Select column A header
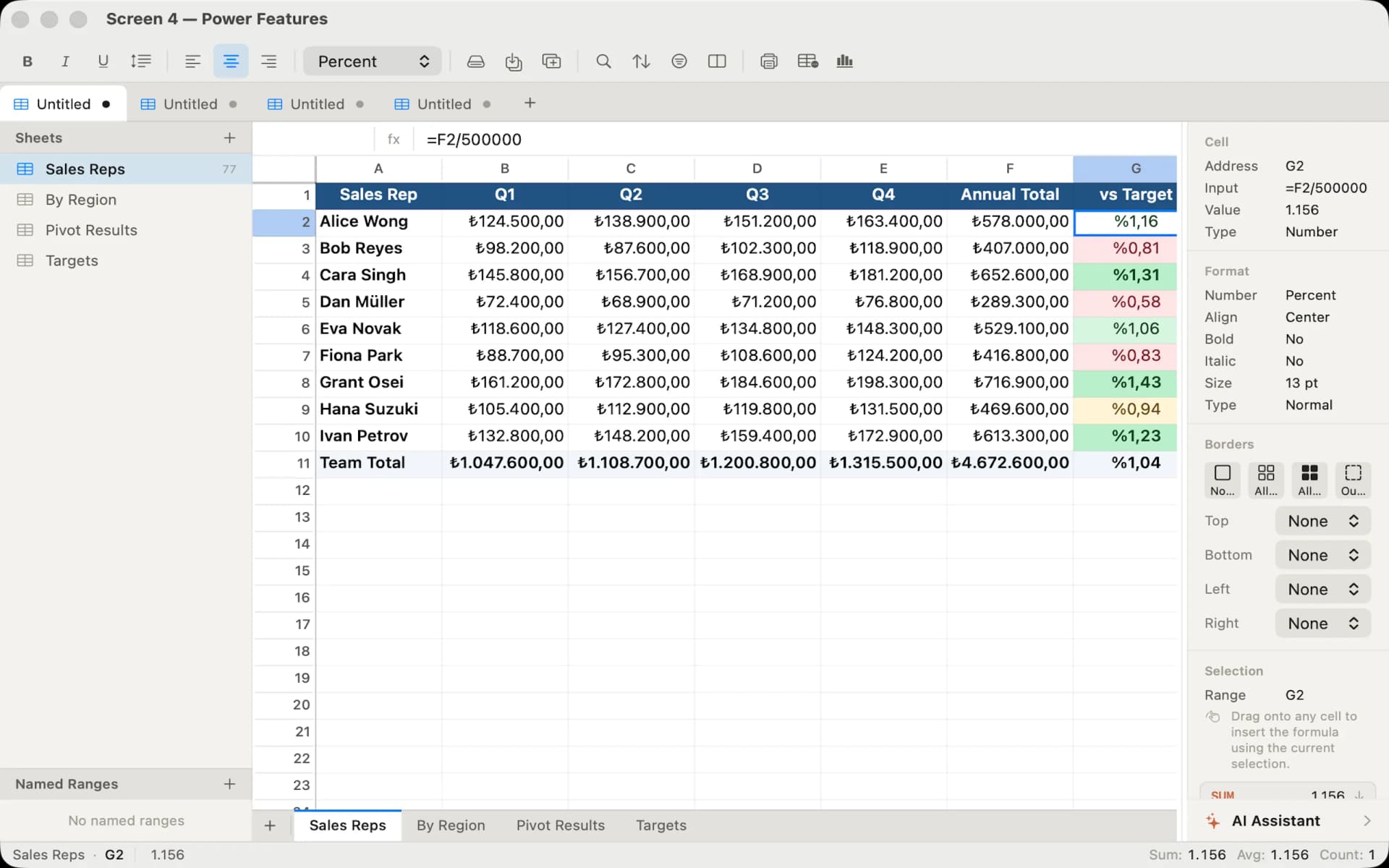Image resolution: width=1389 pixels, height=868 pixels. point(378,169)
